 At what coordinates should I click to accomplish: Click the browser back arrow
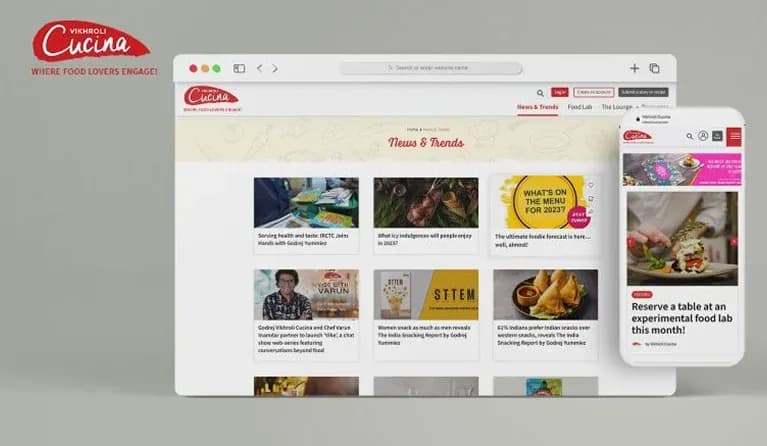pyautogui.click(x=260, y=68)
